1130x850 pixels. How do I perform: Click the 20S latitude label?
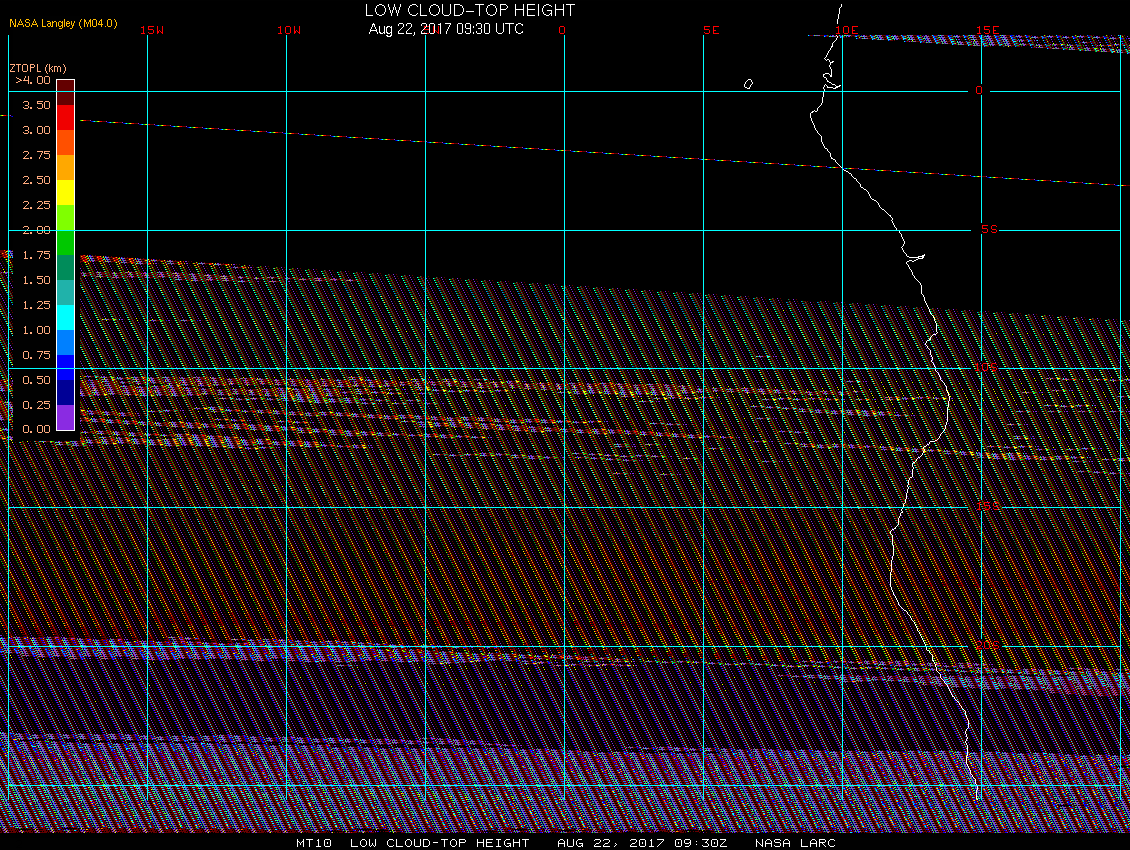point(988,645)
